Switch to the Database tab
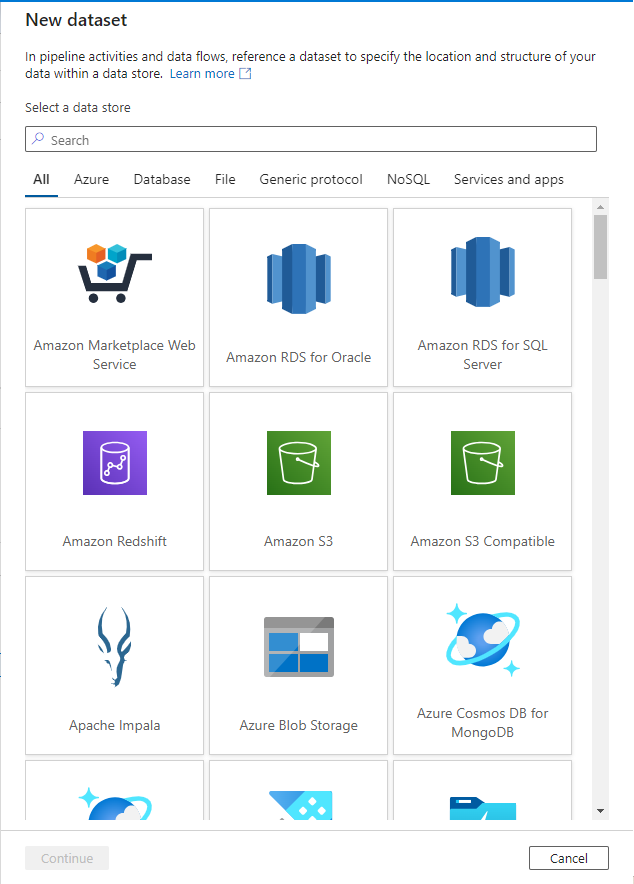This screenshot has height=884, width=634. point(162,179)
